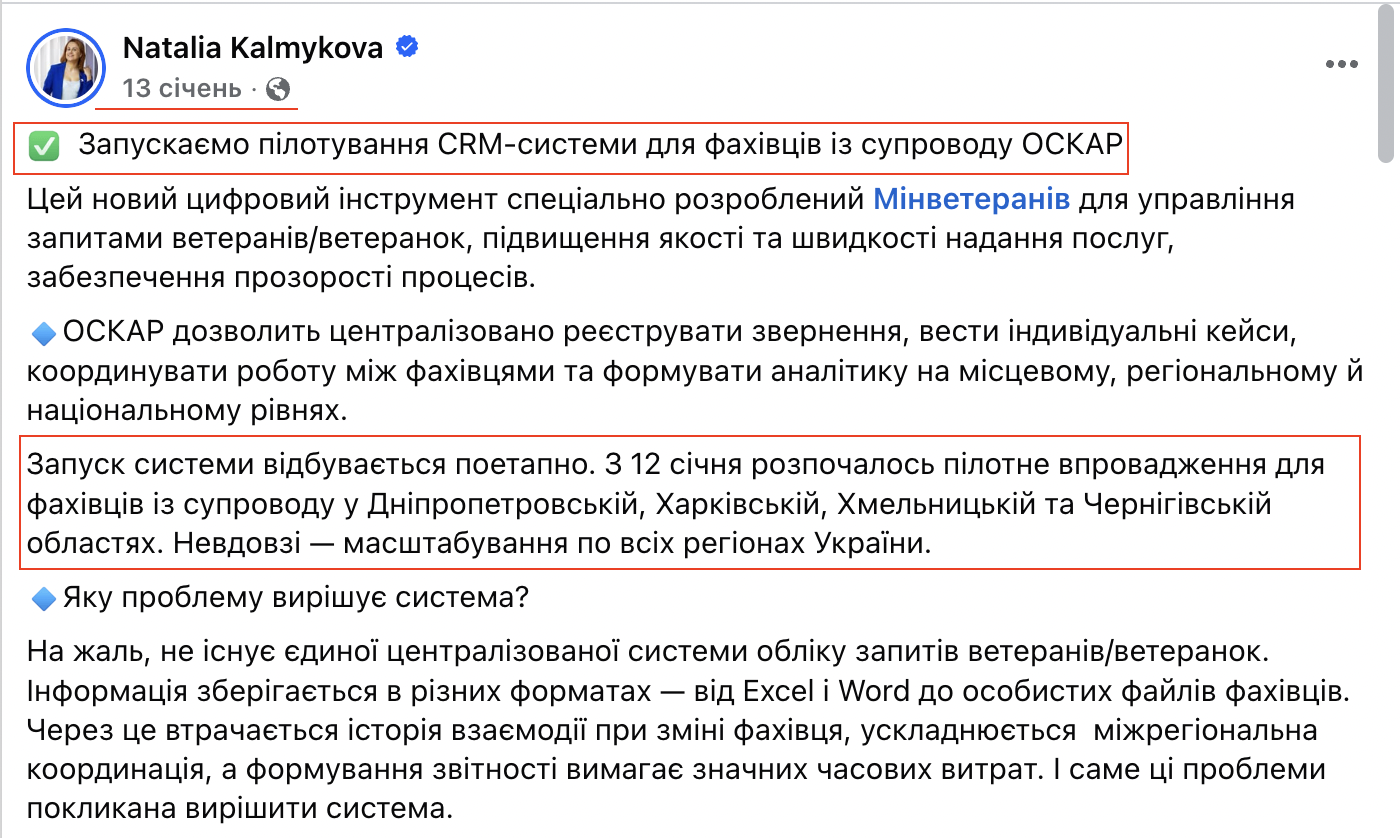Open Natalia Kalmykova's profile picture
The width and height of the screenshot is (1400, 838).
(x=66, y=67)
